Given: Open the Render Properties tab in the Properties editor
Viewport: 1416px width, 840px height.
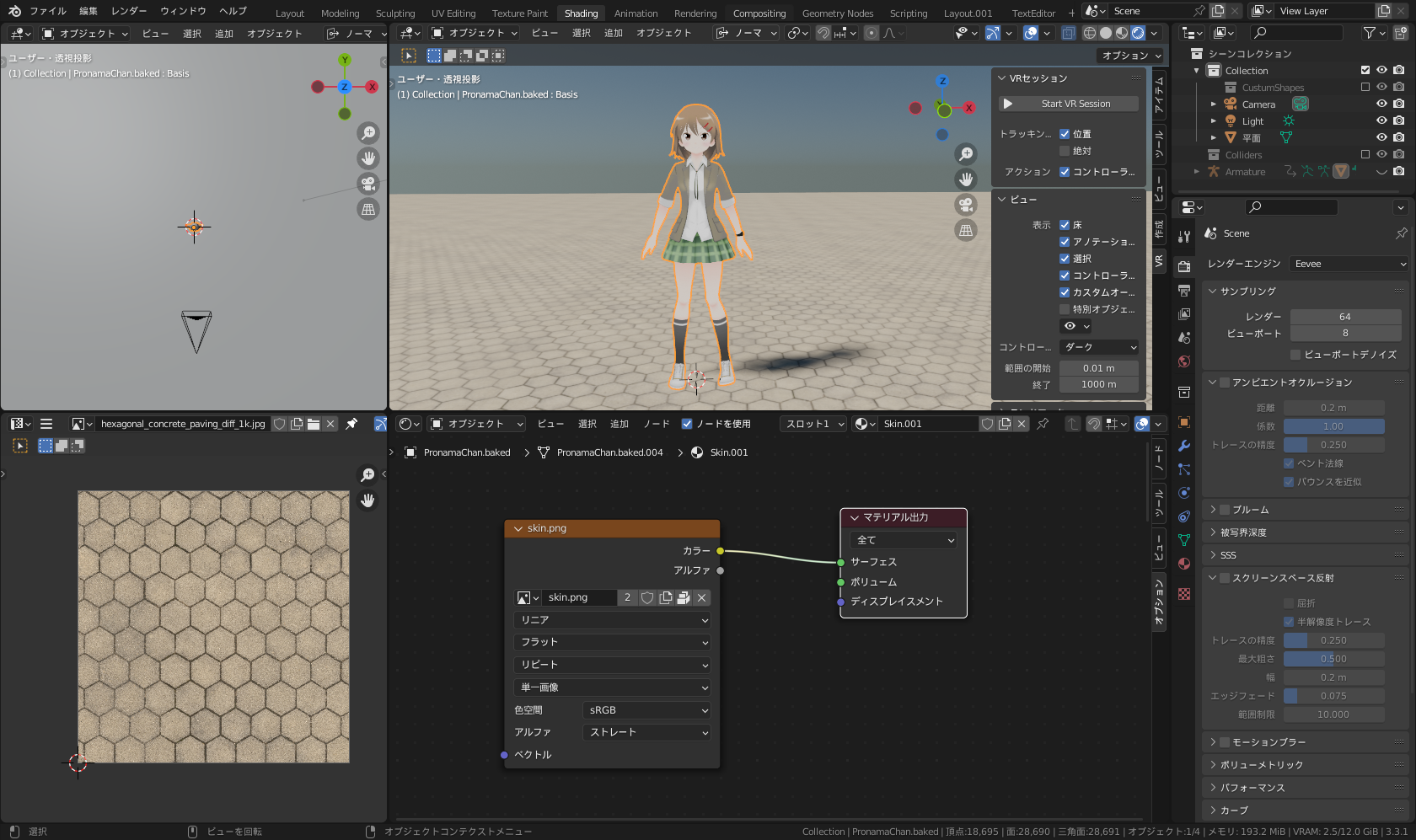Looking at the screenshot, I should tap(1183, 267).
